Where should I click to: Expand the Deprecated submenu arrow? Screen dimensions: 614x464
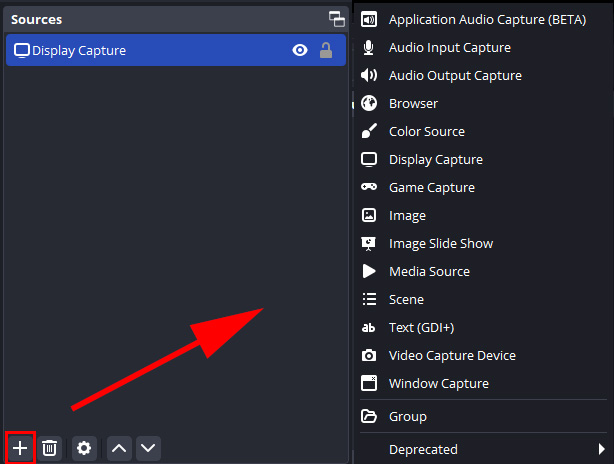(601, 449)
